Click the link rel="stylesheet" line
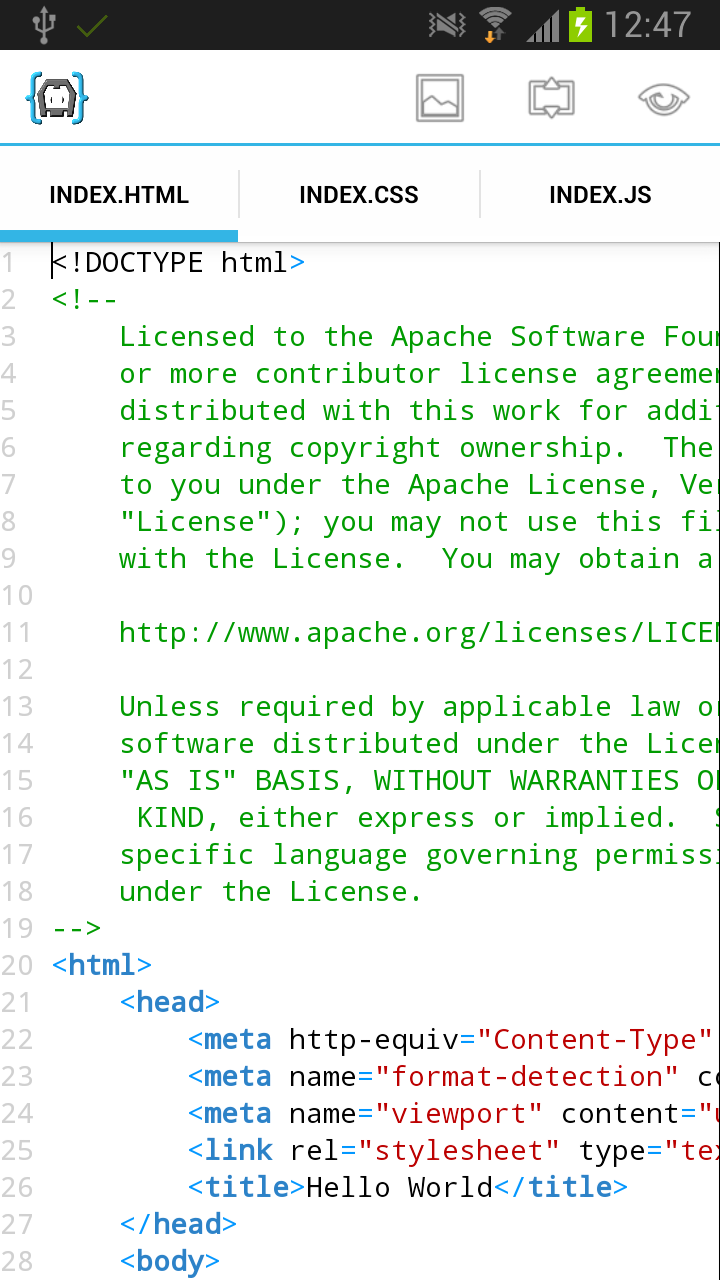Screen dimensions: 720x1280 point(453,1151)
